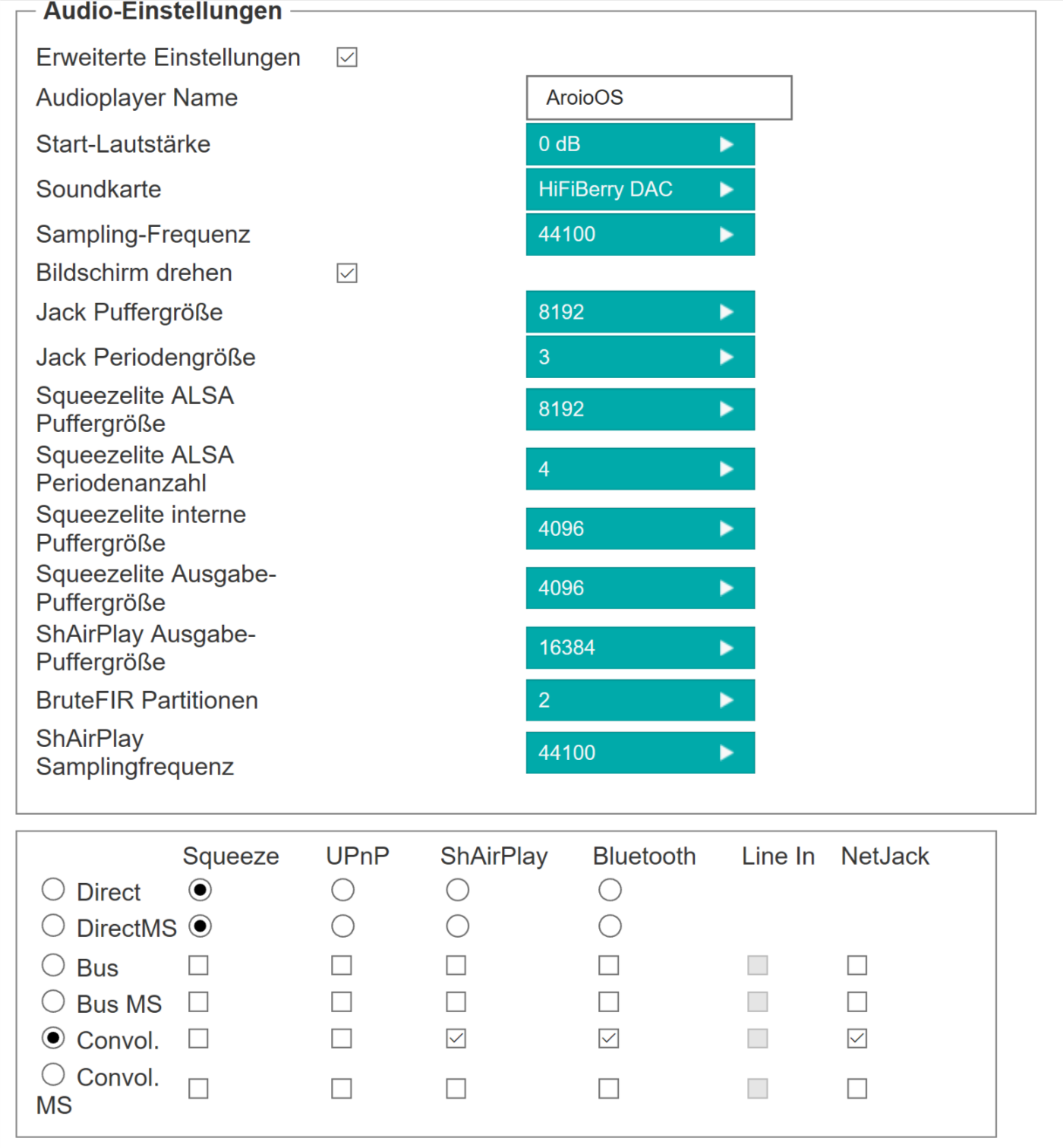Toggle the Bildschirm drehen checkbox
Image resolution: width=1063 pixels, height=1148 pixels.
coord(347,273)
